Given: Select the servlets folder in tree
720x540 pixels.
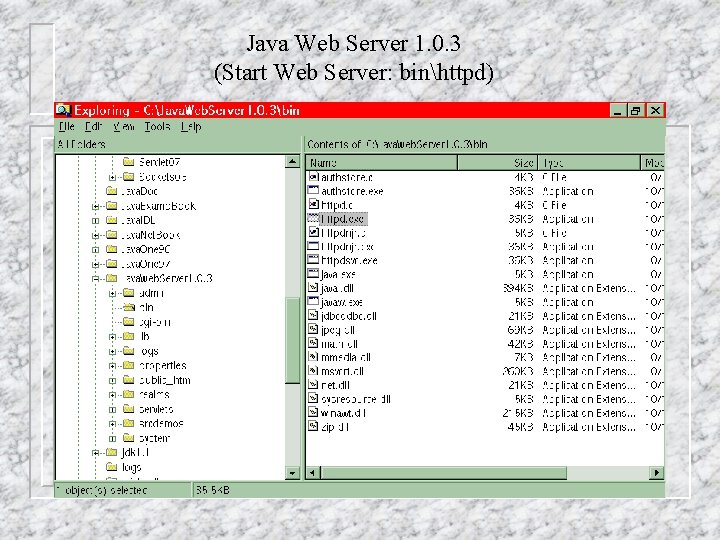Looking at the screenshot, I should pyautogui.click(x=156, y=409).
